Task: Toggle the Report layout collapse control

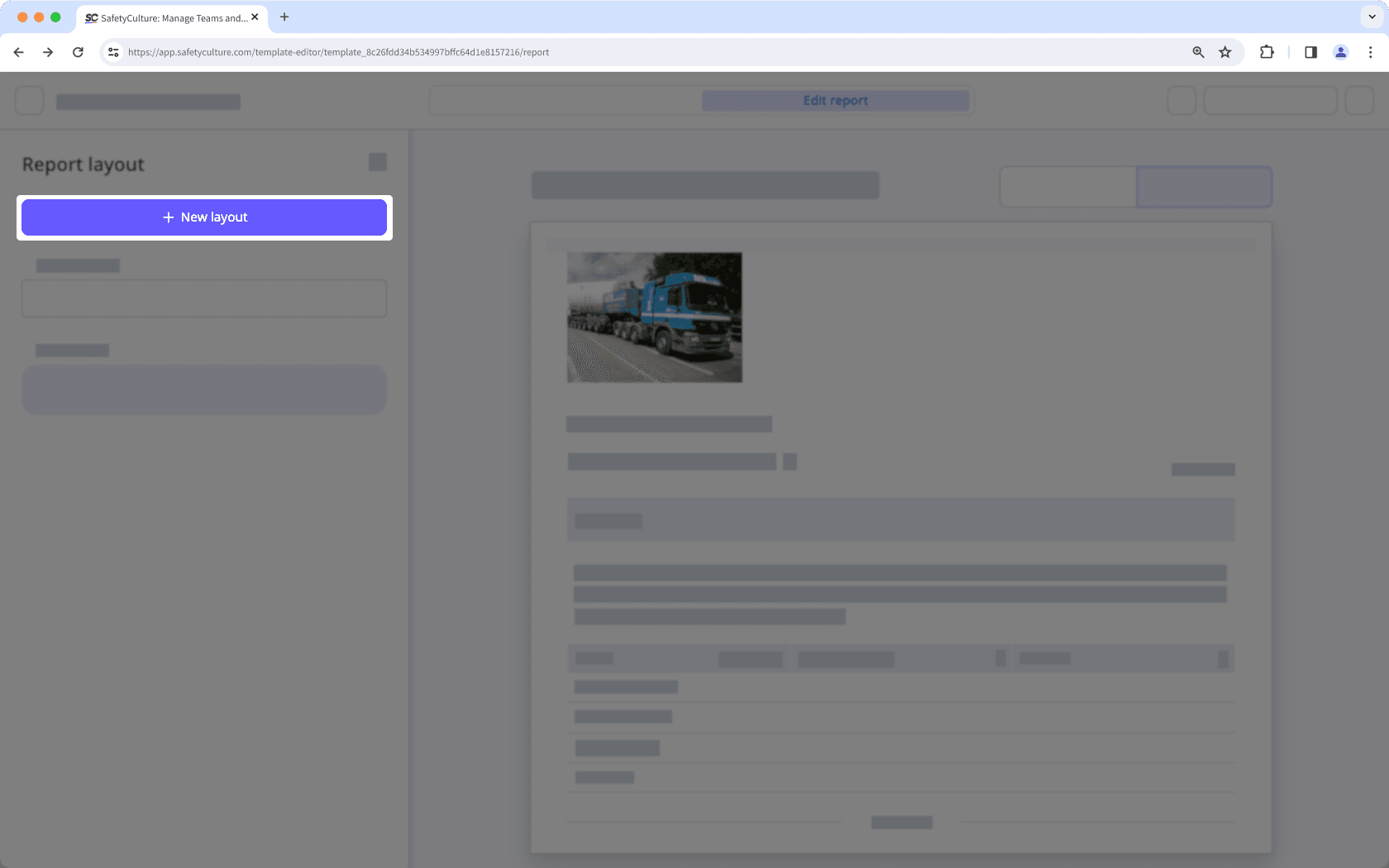Action: (x=376, y=162)
